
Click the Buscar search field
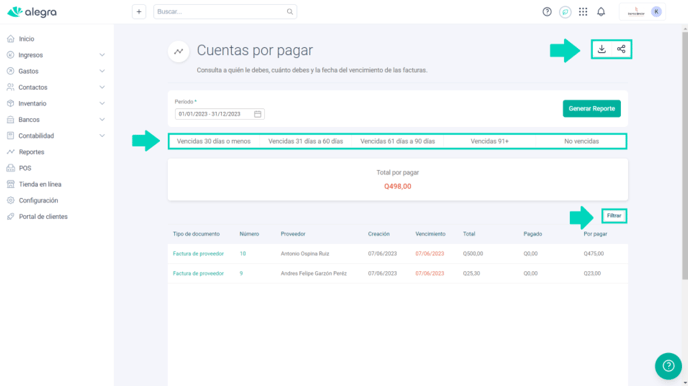point(225,12)
